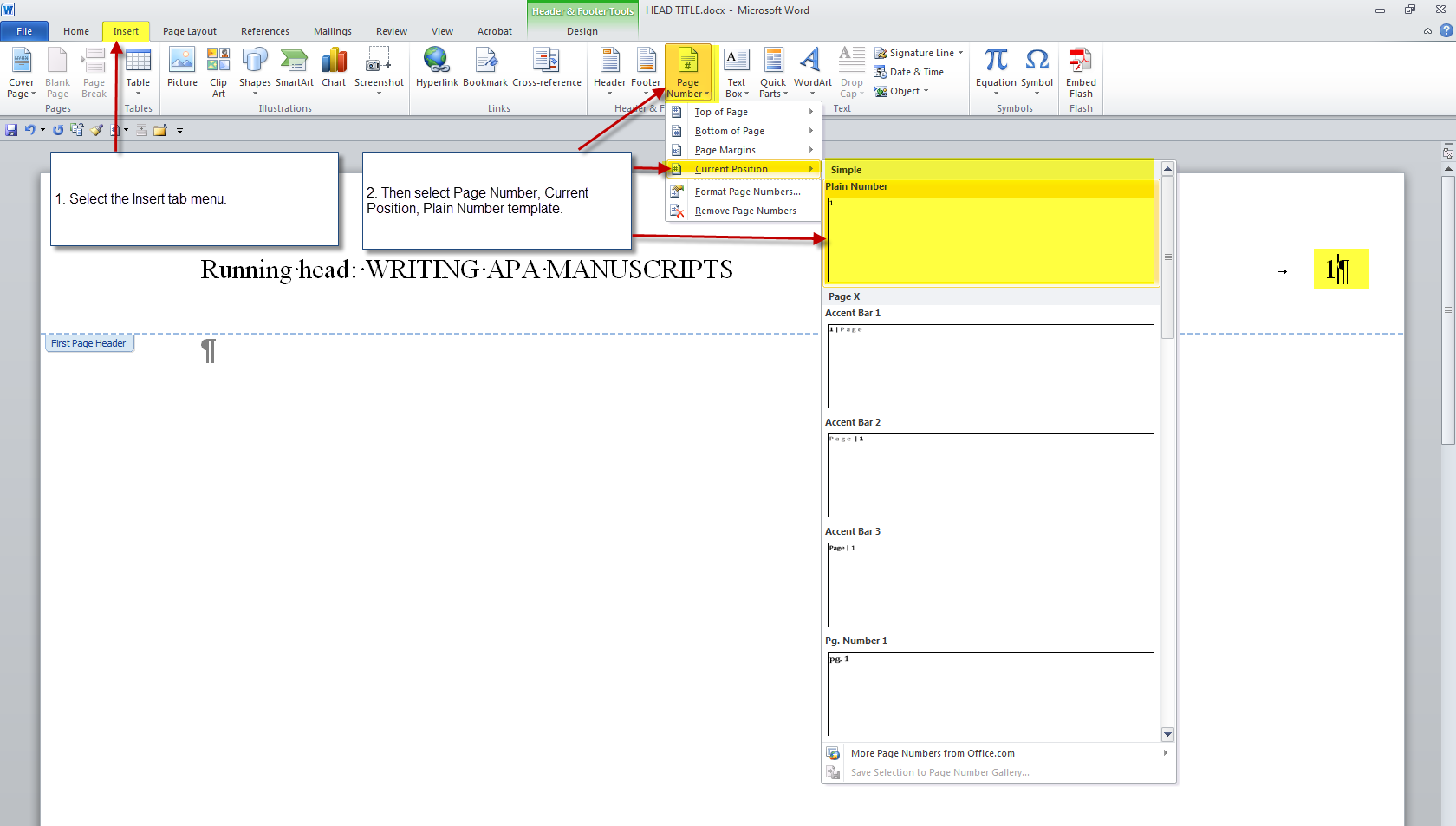Viewport: 1456px width, 826px height.
Task: Click Drop Cap button
Action: (852, 73)
